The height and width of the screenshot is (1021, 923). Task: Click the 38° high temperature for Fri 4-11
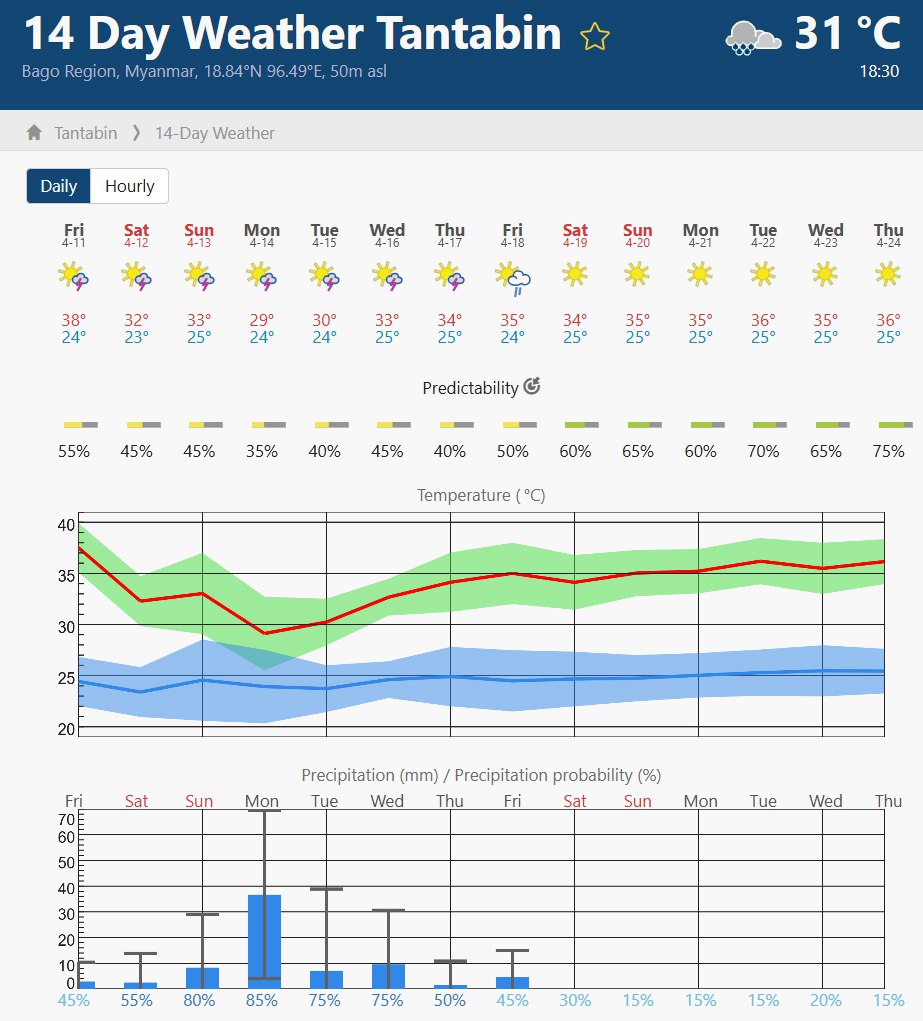(x=74, y=320)
